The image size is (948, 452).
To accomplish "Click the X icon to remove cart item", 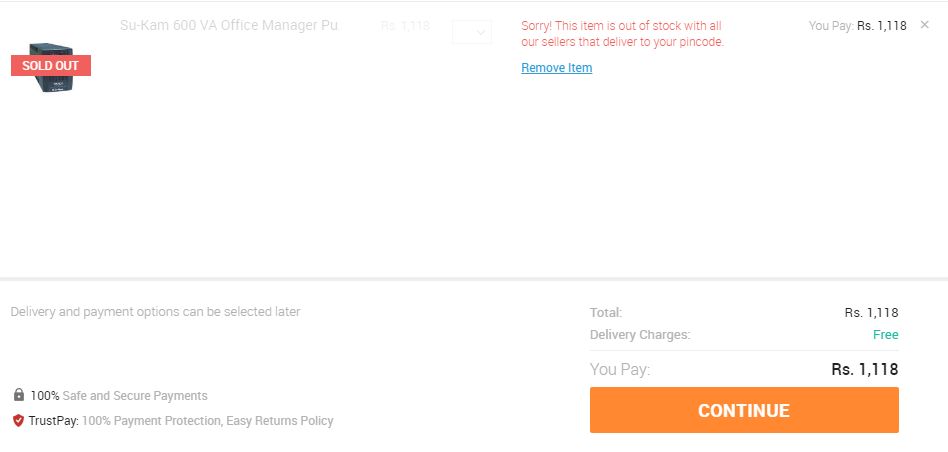I will coord(924,25).
